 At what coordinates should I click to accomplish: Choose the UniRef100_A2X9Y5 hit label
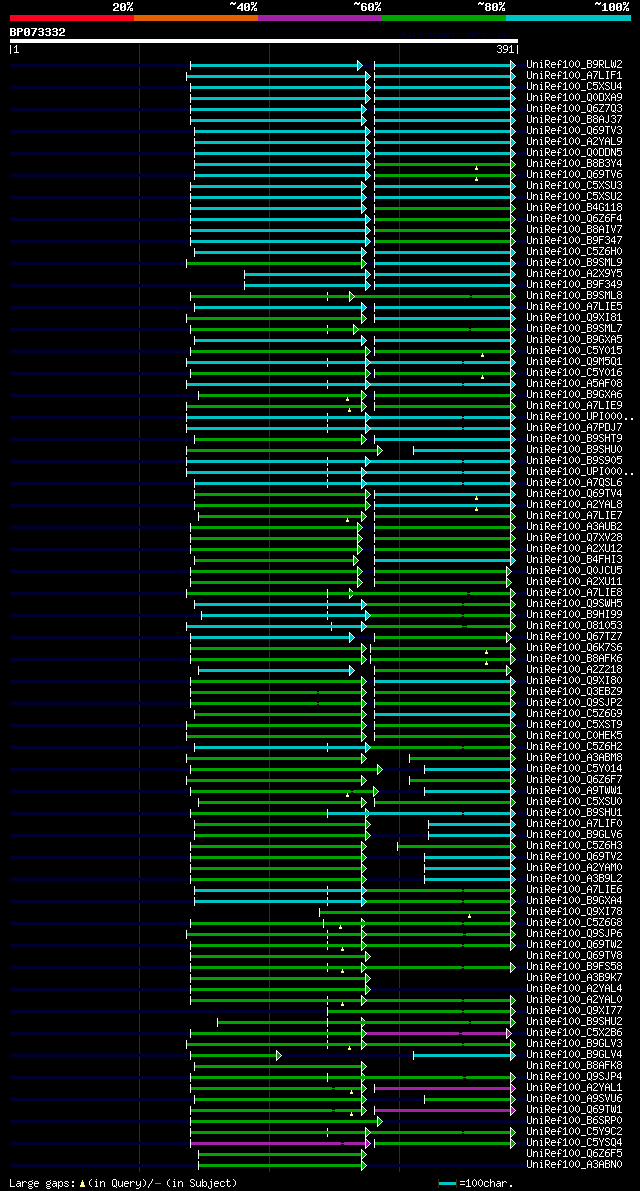pyautogui.click(x=574, y=274)
